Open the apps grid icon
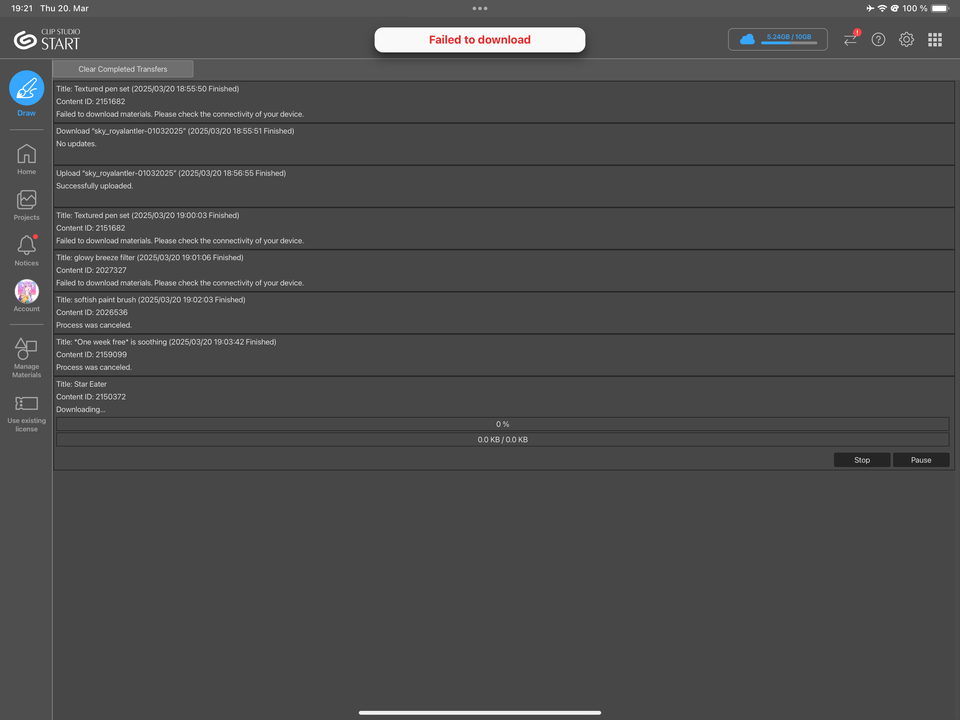The image size is (960, 720). 935,40
